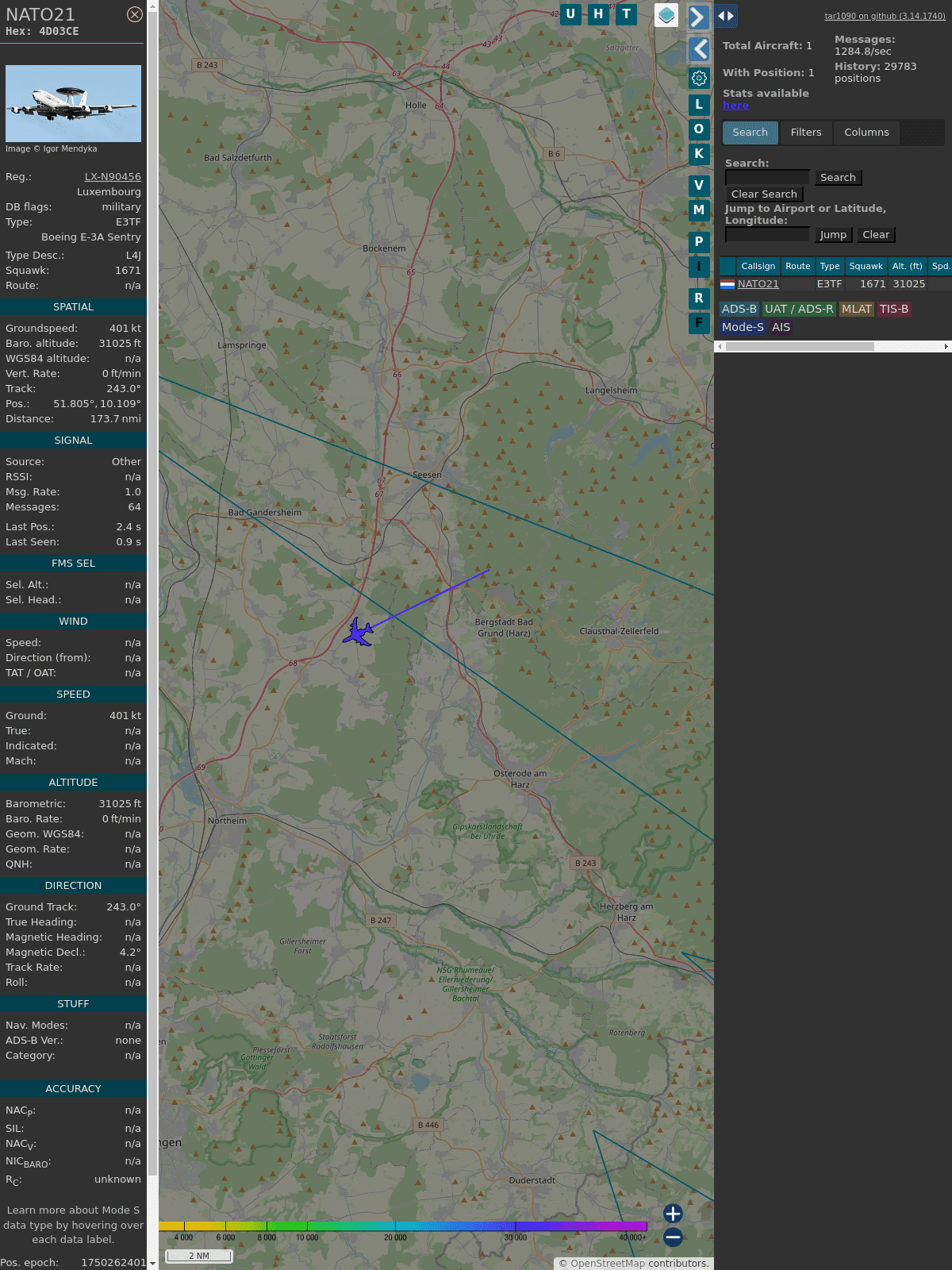952x1270 pixels.
Task: Zoom out with the minus button
Action: (x=673, y=1237)
